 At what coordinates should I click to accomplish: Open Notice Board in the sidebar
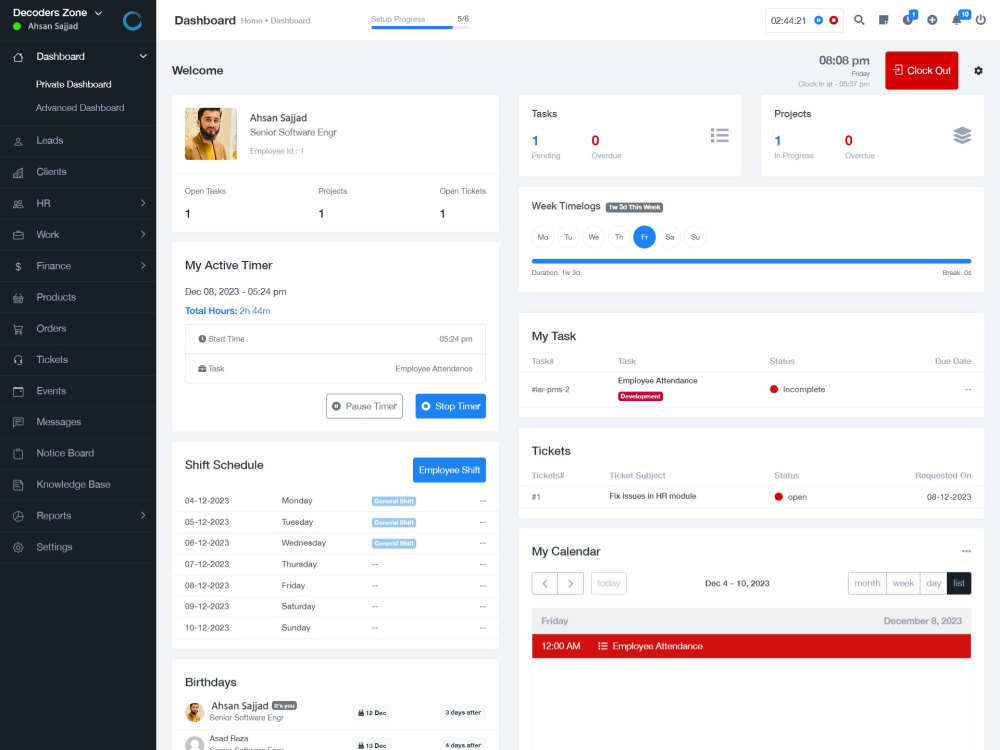(78, 453)
